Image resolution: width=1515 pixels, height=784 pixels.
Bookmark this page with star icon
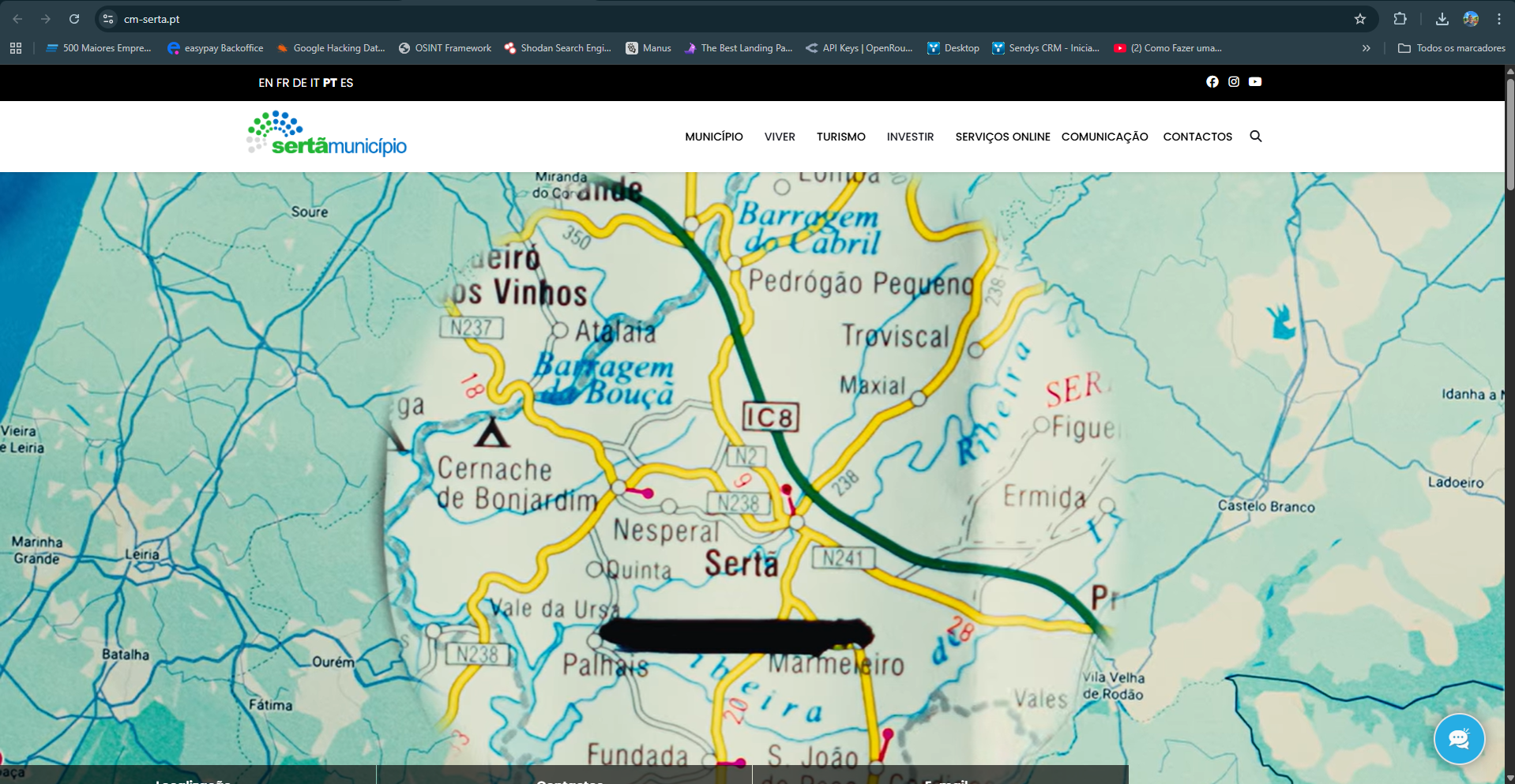click(x=1360, y=19)
